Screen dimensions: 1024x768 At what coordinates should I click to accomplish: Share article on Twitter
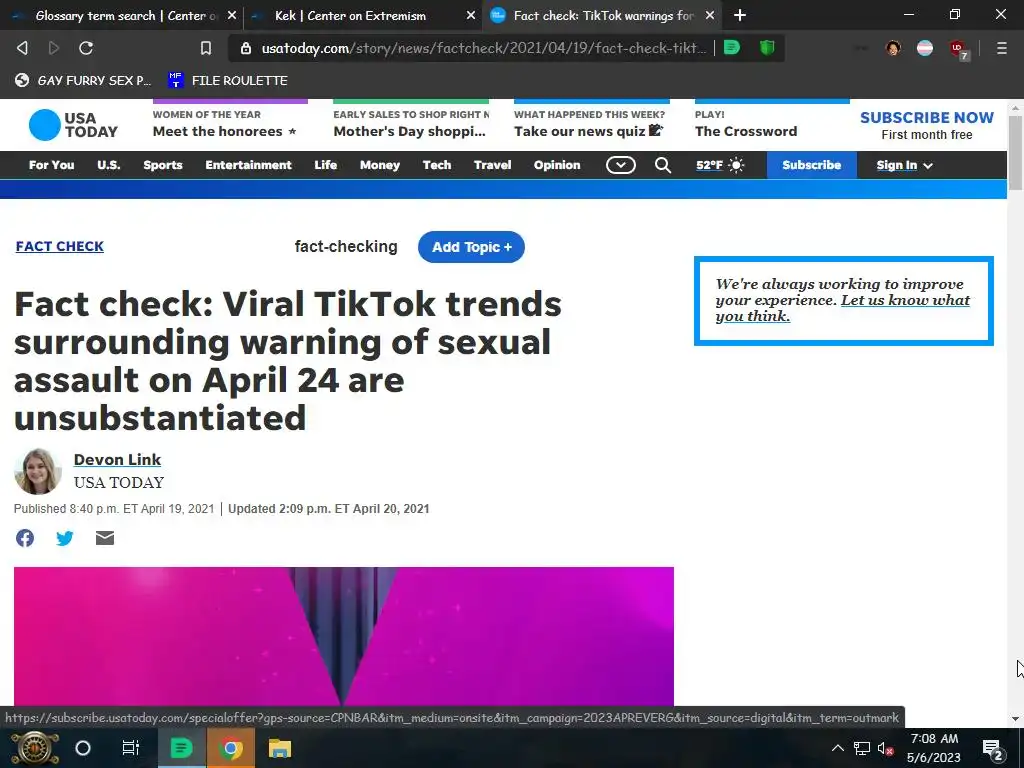pos(65,538)
